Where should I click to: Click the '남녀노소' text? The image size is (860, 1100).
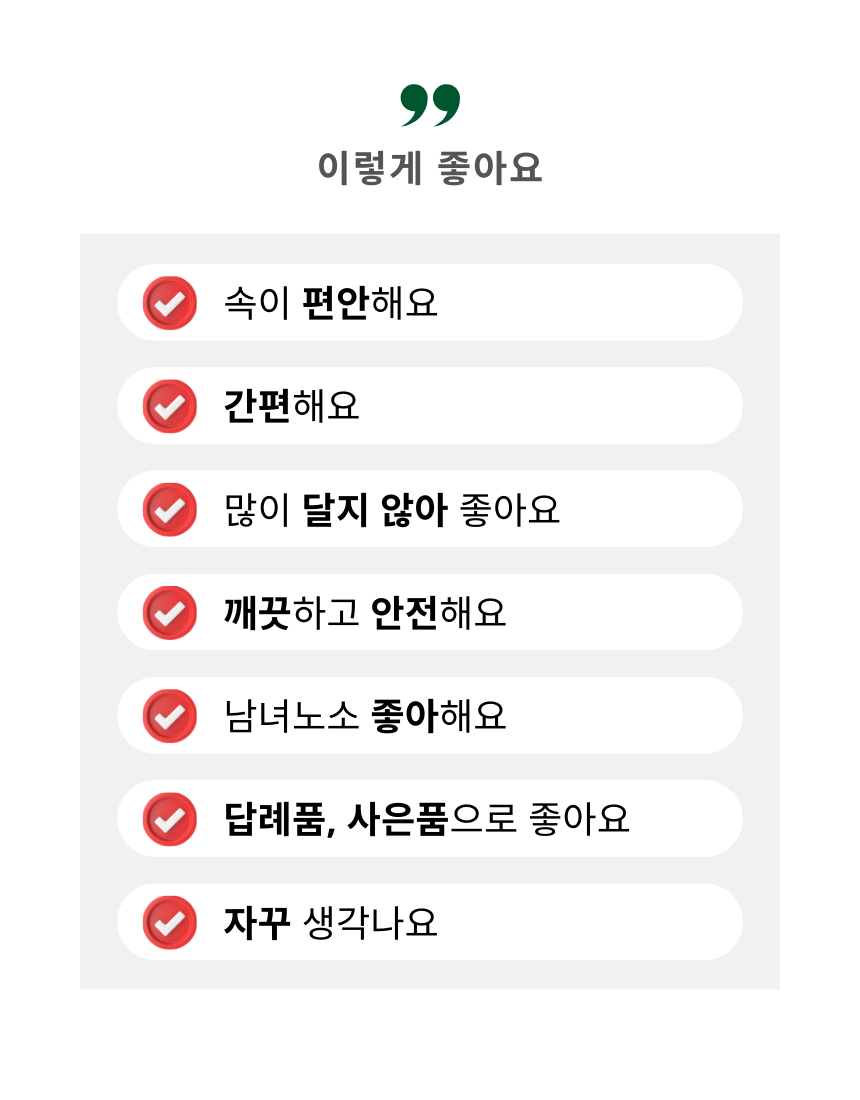[x=291, y=716]
